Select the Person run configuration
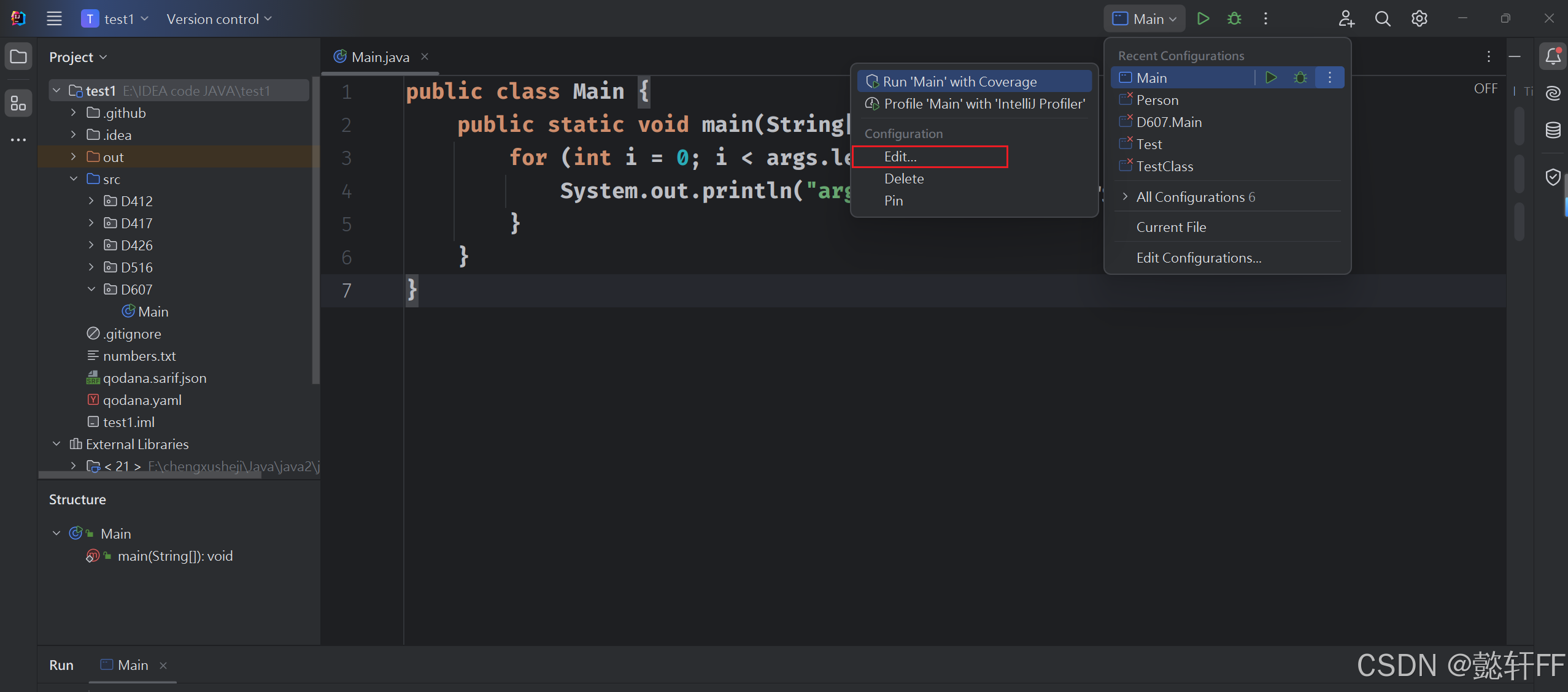Viewport: 1568px width, 692px height. coord(1157,100)
